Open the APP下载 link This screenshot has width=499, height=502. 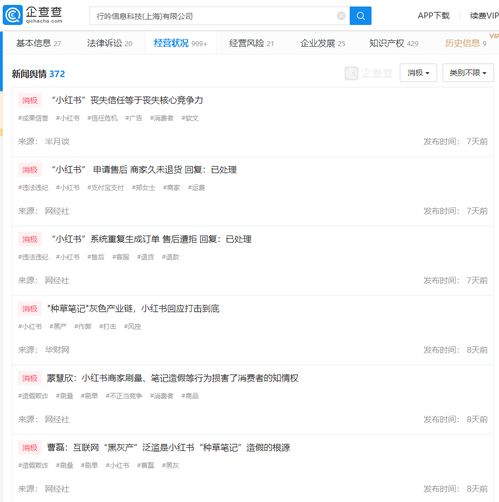(x=433, y=16)
